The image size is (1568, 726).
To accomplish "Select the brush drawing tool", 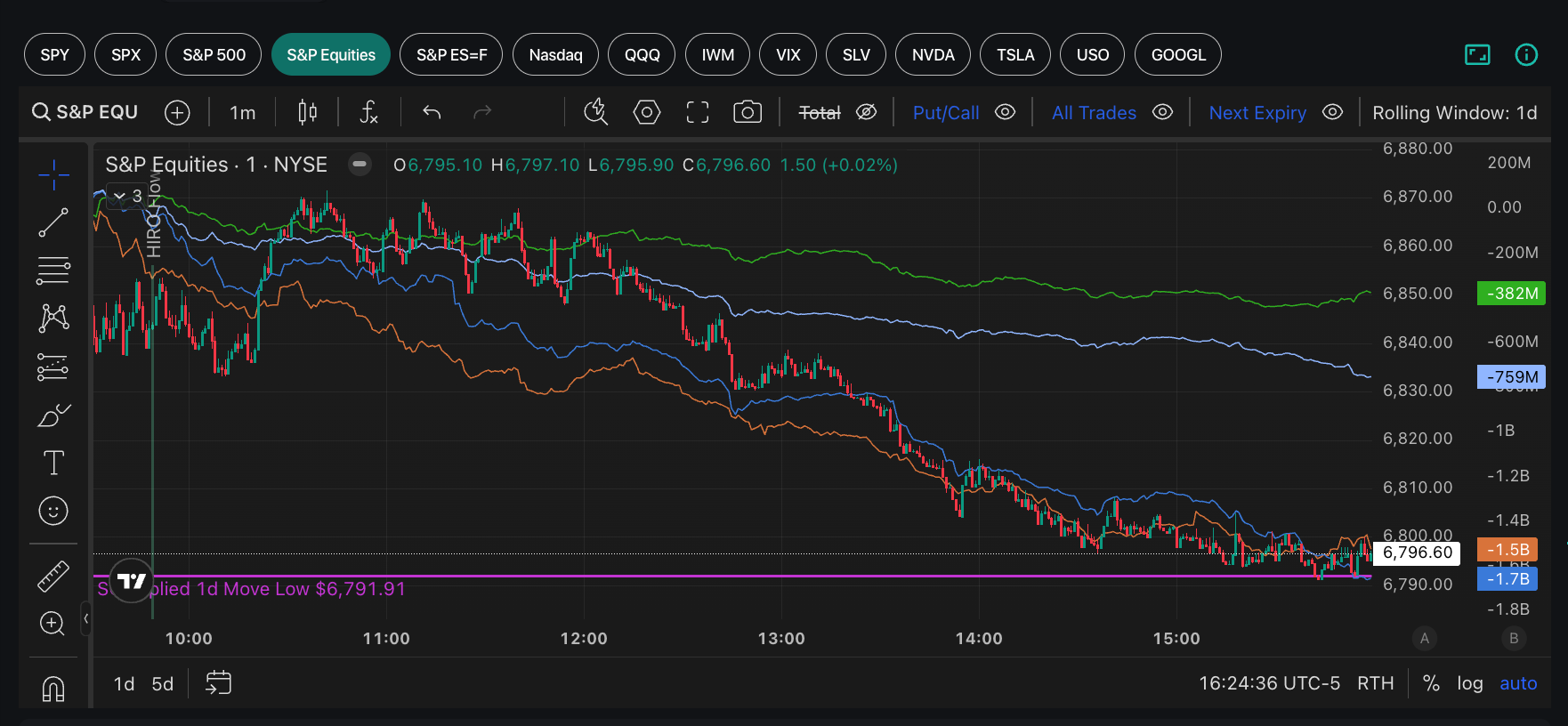I will click(x=53, y=415).
